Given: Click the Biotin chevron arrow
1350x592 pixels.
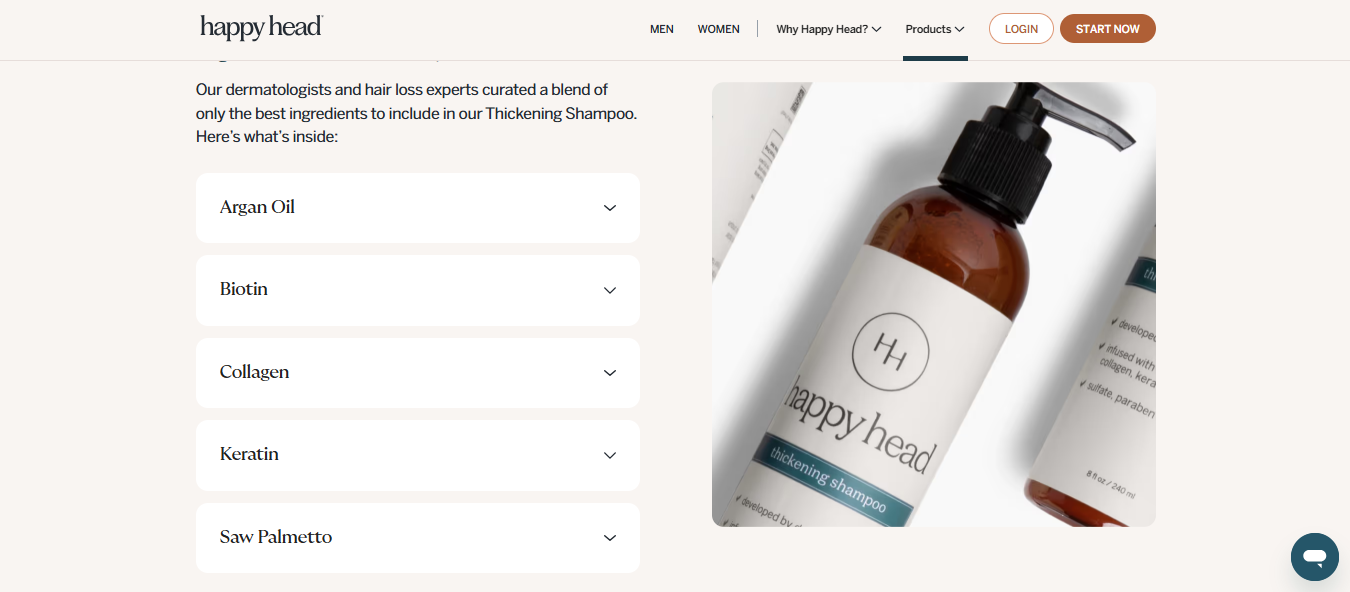Looking at the screenshot, I should pyautogui.click(x=610, y=290).
